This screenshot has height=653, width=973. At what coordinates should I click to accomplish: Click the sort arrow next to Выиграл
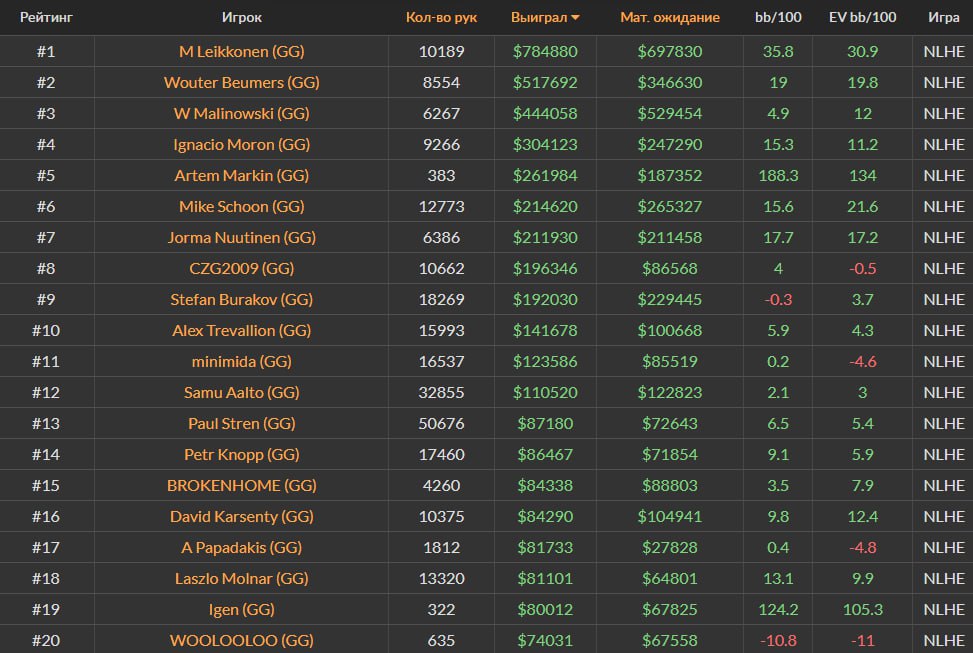pyautogui.click(x=575, y=18)
